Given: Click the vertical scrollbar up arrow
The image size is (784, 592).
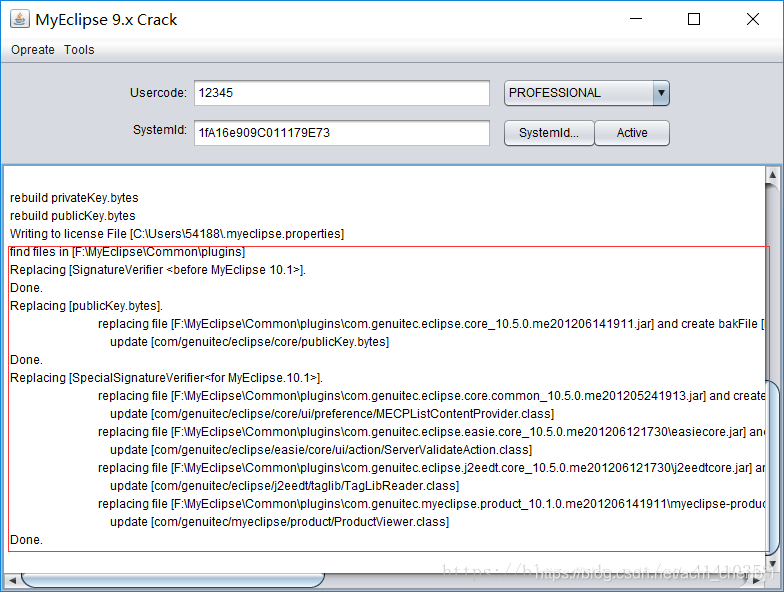Looking at the screenshot, I should [x=772, y=174].
